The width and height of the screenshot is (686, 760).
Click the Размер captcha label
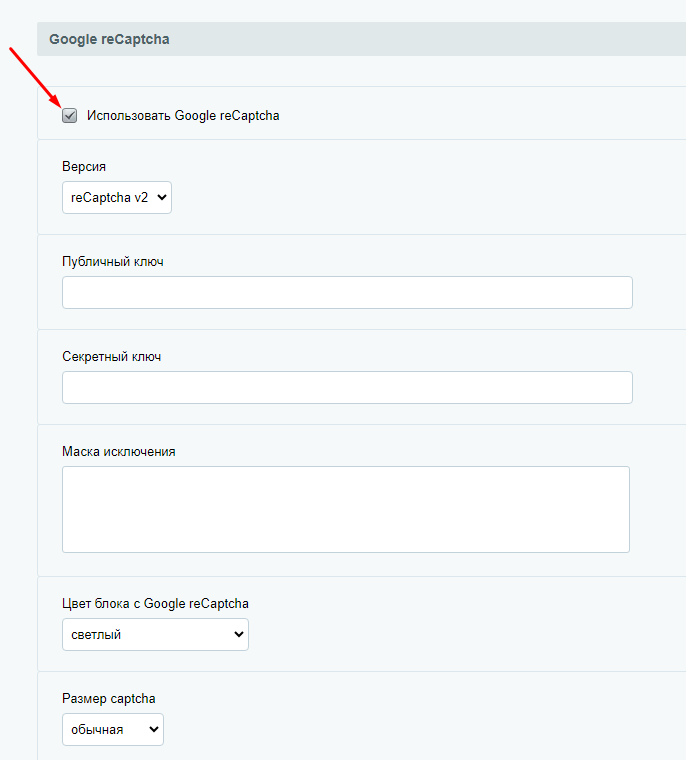click(109, 698)
